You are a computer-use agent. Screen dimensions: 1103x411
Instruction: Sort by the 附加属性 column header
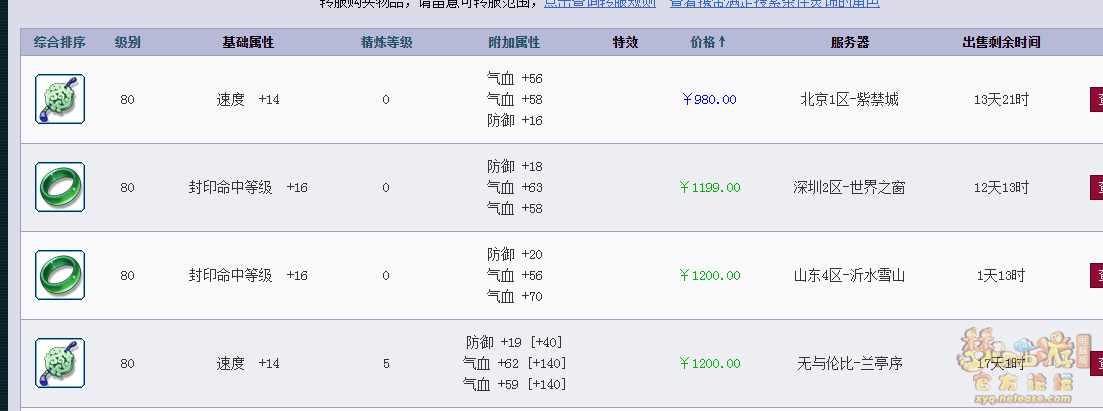tap(514, 42)
